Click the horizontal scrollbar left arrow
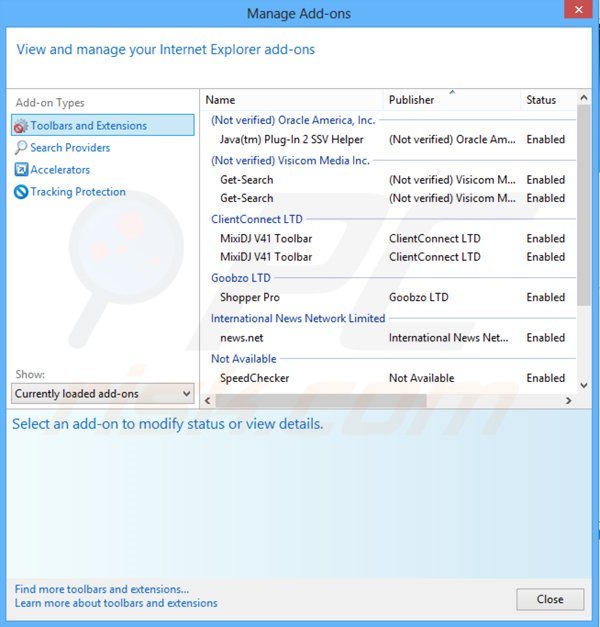Screen dimensions: 600x627 [207, 400]
